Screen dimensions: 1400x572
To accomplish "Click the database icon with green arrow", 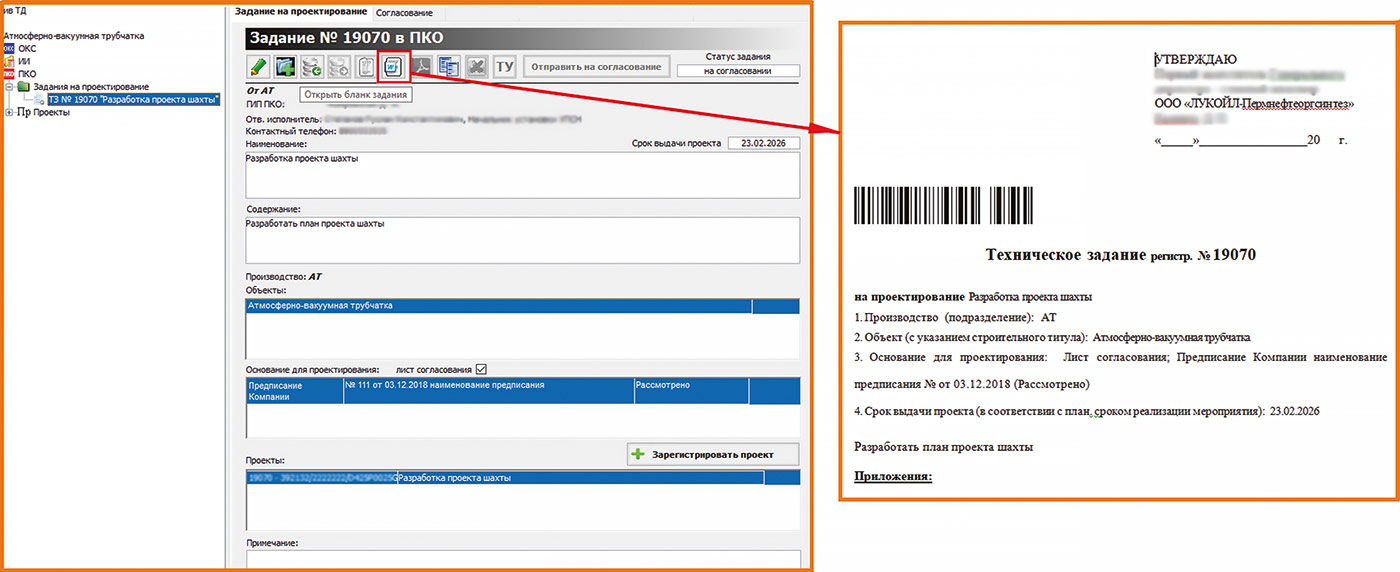I will pos(312,67).
